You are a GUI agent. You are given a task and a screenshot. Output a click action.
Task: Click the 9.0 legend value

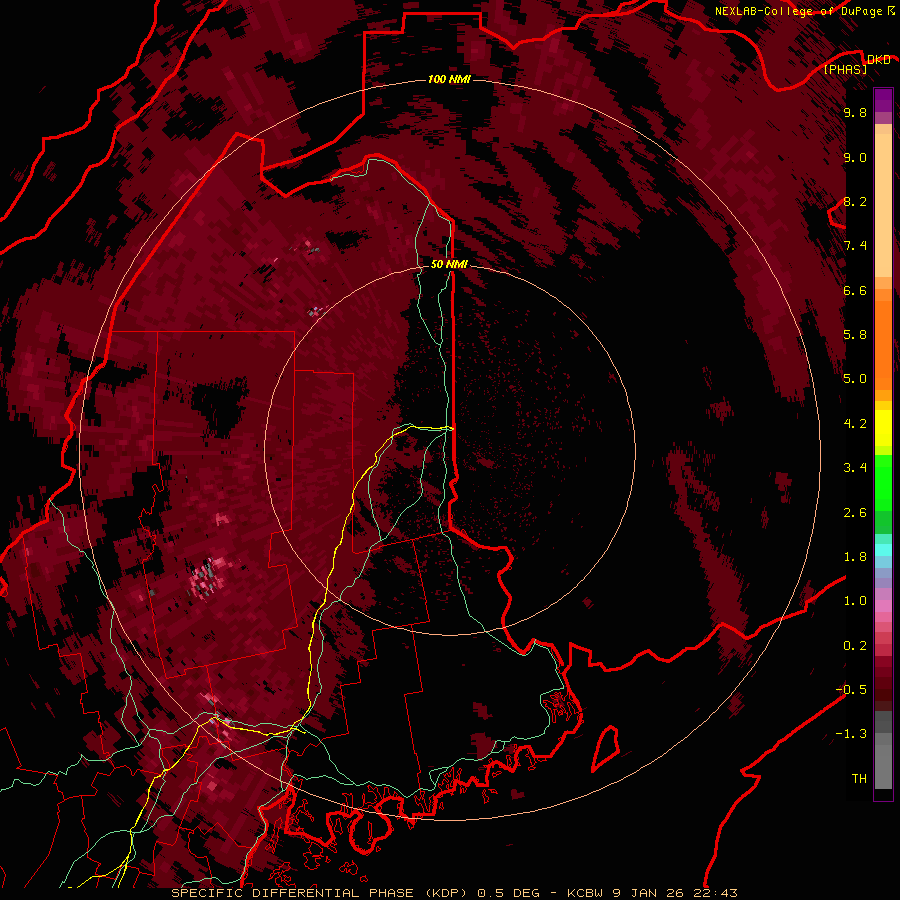pos(855,157)
